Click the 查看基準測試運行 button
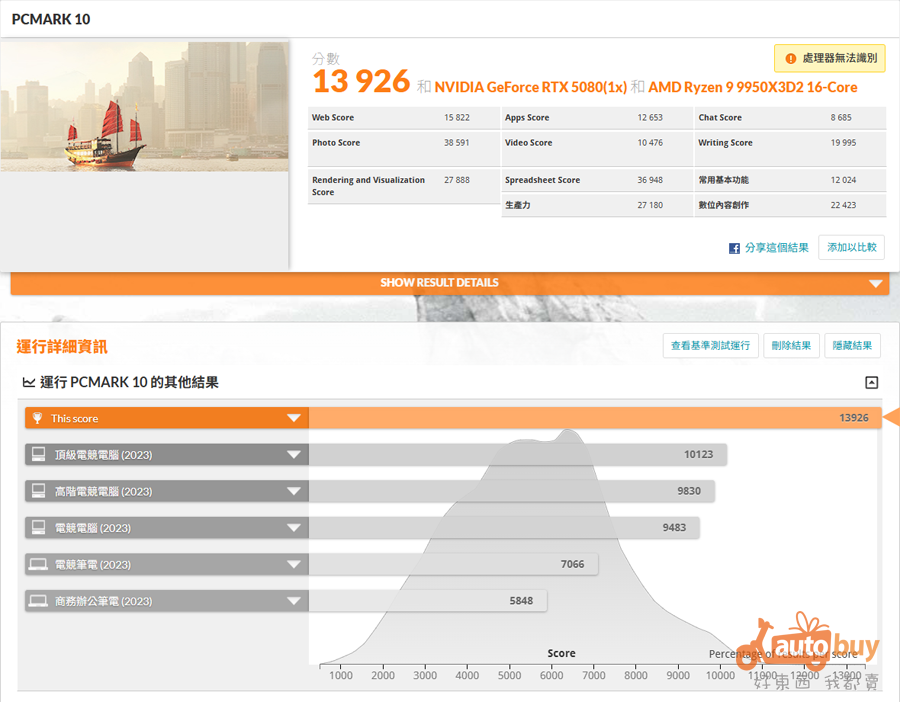 [x=710, y=346]
